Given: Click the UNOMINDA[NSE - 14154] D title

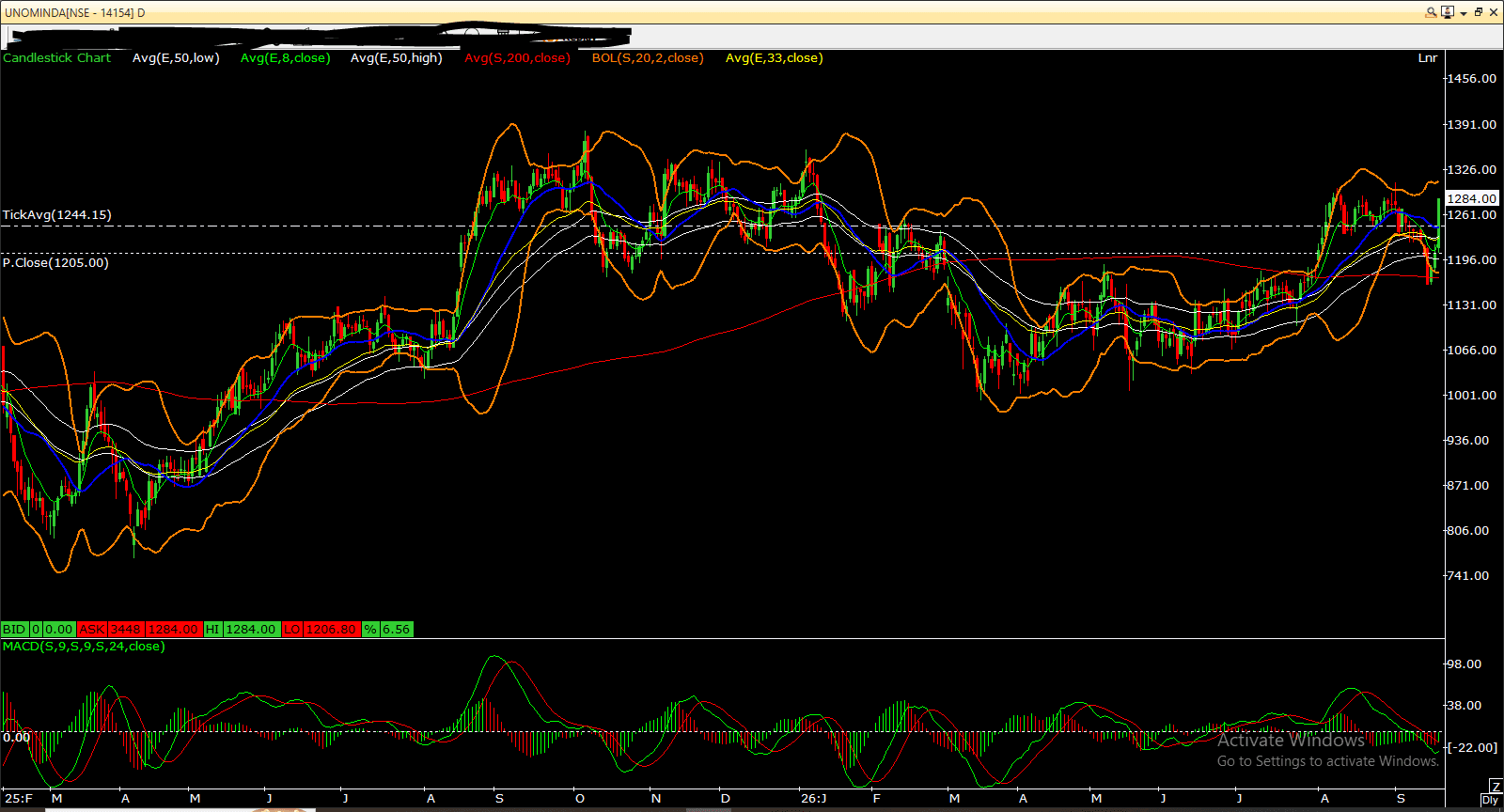Looking at the screenshot, I should tap(75, 13).
